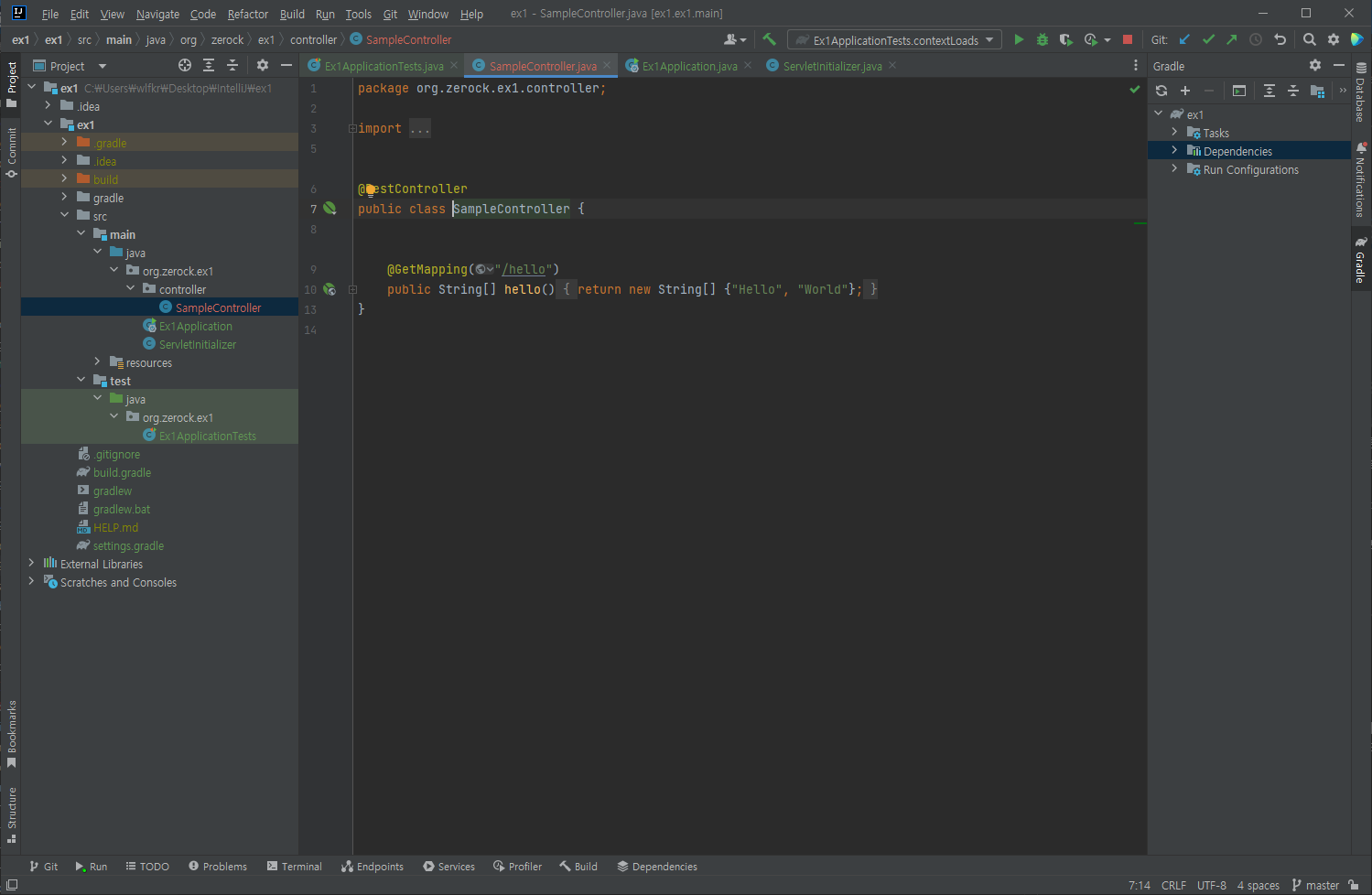Image resolution: width=1372 pixels, height=895 pixels.
Task: Expand Scratches and Consoles node
Action: pyautogui.click(x=31, y=581)
